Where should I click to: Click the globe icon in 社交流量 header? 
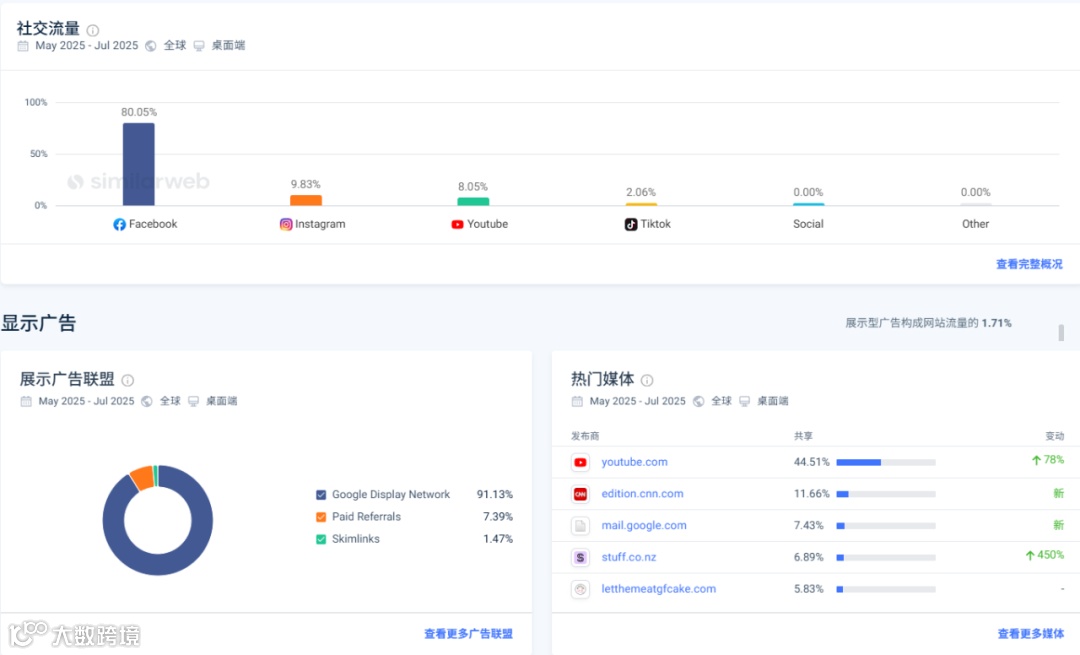click(151, 46)
